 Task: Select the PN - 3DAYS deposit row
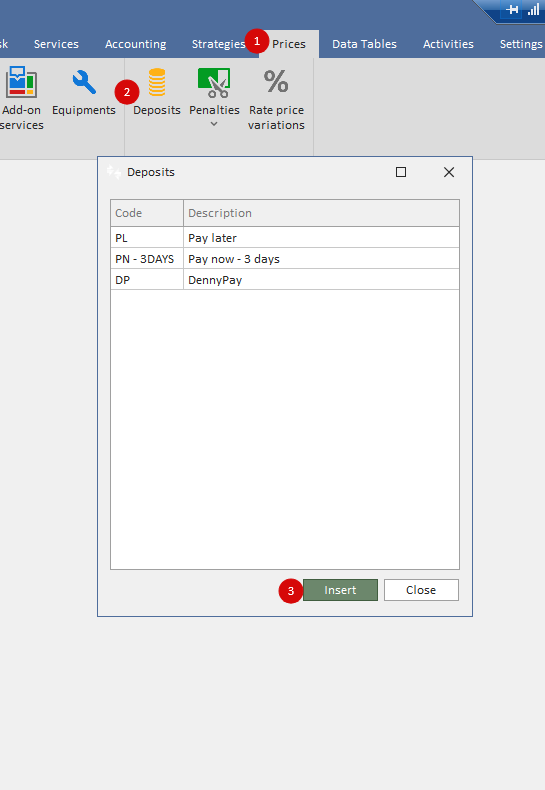click(285, 258)
